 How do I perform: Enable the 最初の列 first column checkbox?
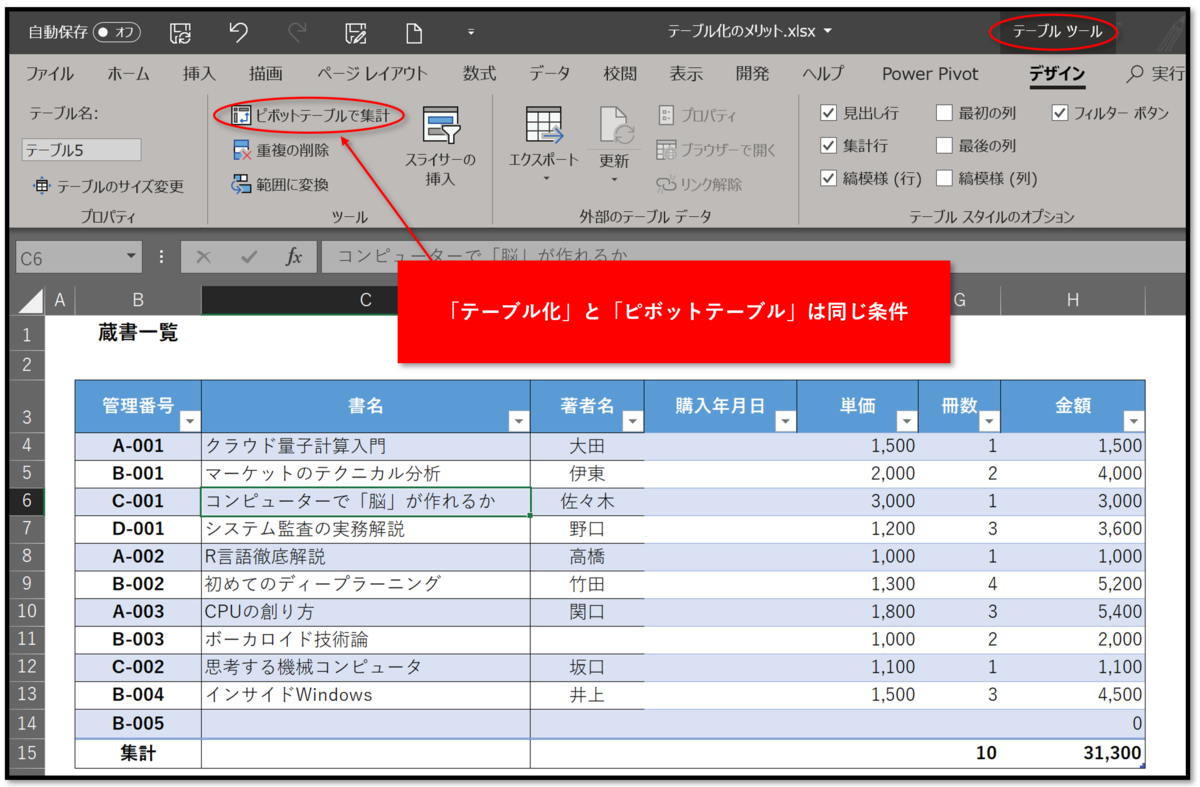943,112
